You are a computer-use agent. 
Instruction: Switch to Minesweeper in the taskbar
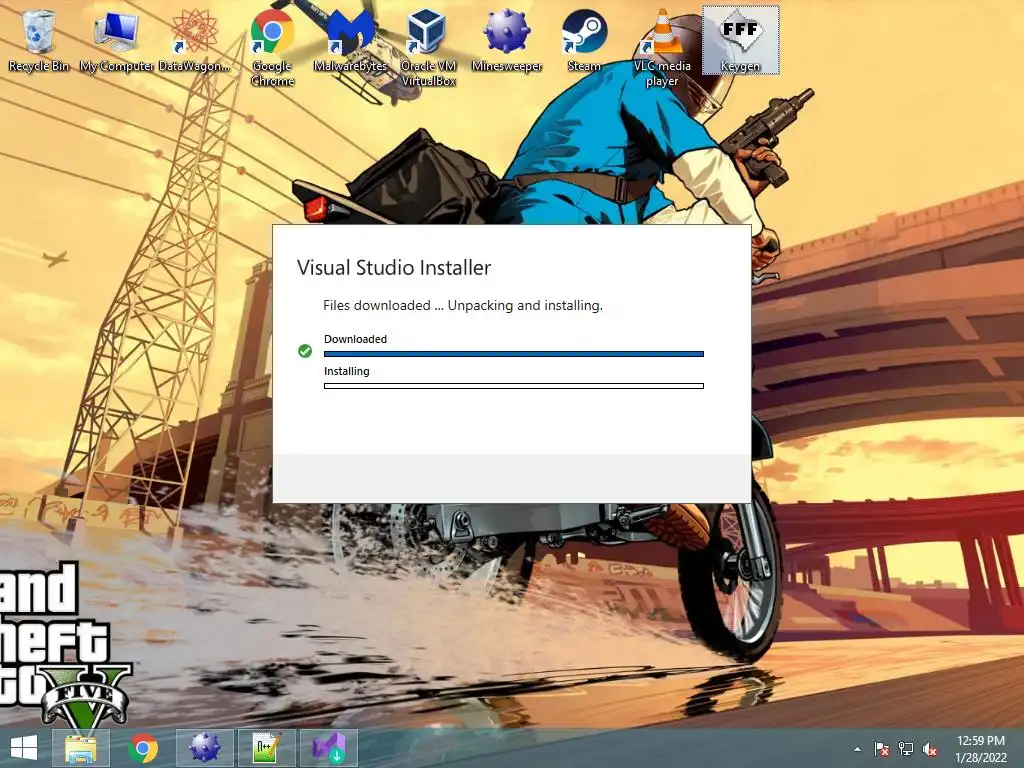pyautogui.click(x=204, y=748)
